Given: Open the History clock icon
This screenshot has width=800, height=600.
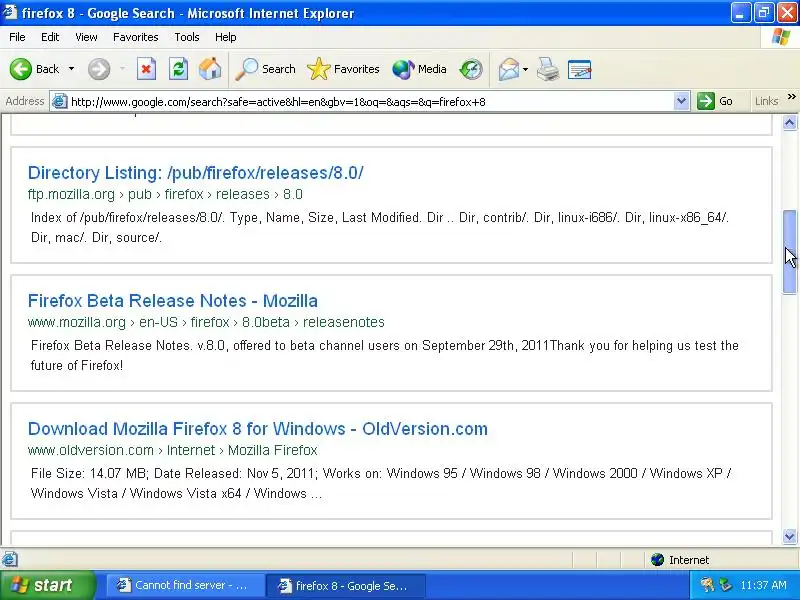Looking at the screenshot, I should (x=470, y=69).
